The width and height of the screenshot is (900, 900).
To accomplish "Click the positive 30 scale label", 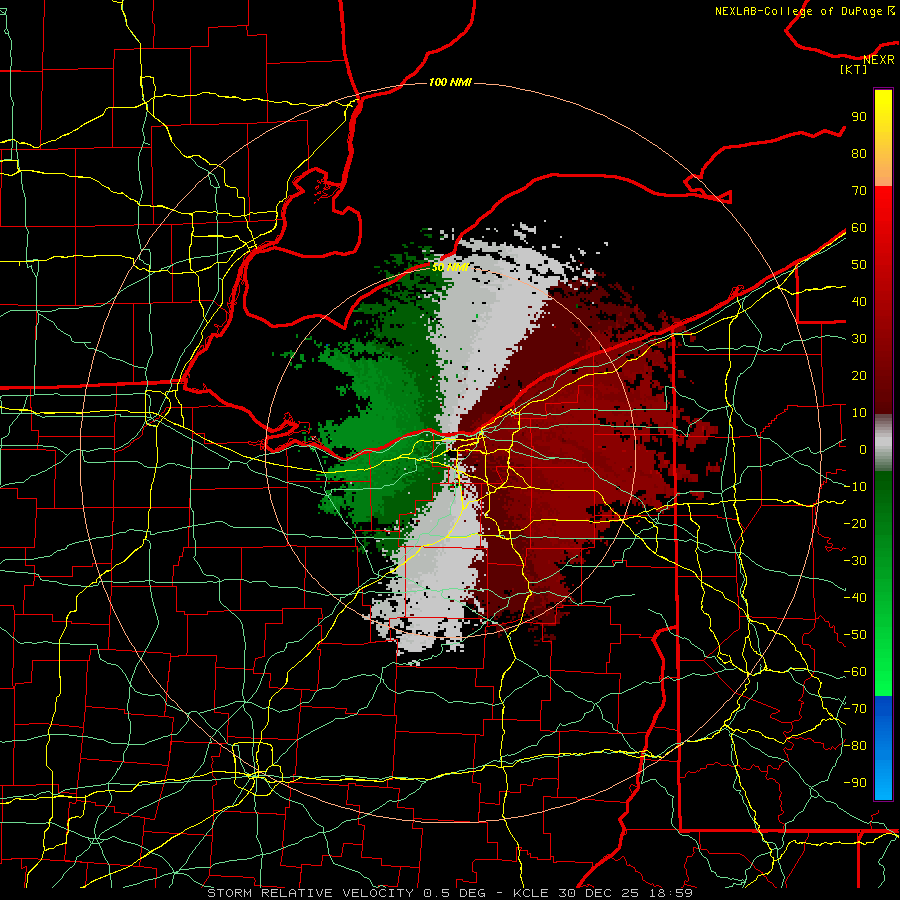I will [x=859, y=339].
